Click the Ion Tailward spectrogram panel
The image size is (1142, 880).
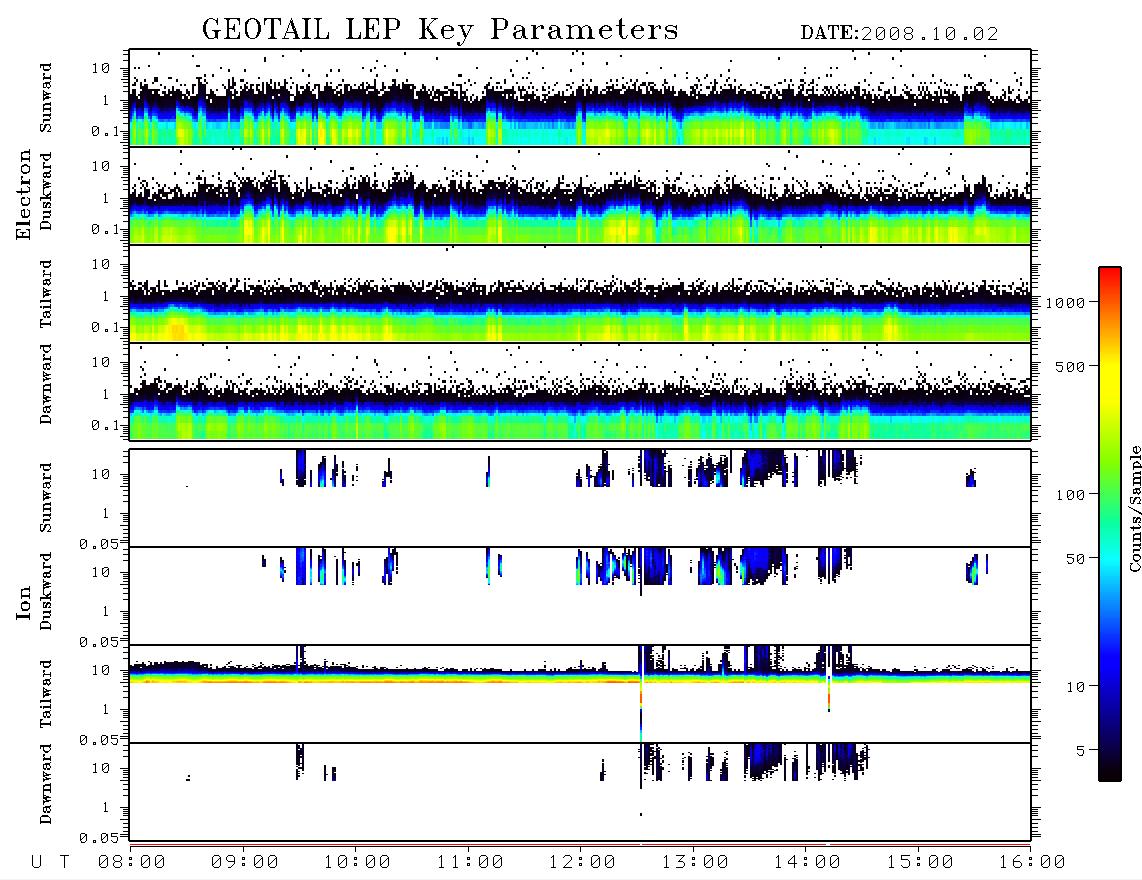pos(580,694)
